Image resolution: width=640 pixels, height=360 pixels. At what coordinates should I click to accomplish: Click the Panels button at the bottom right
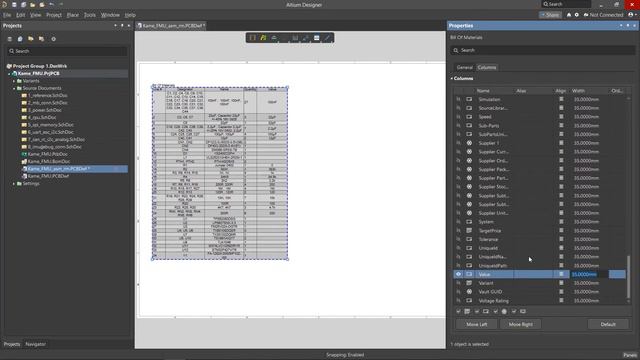pos(630,355)
